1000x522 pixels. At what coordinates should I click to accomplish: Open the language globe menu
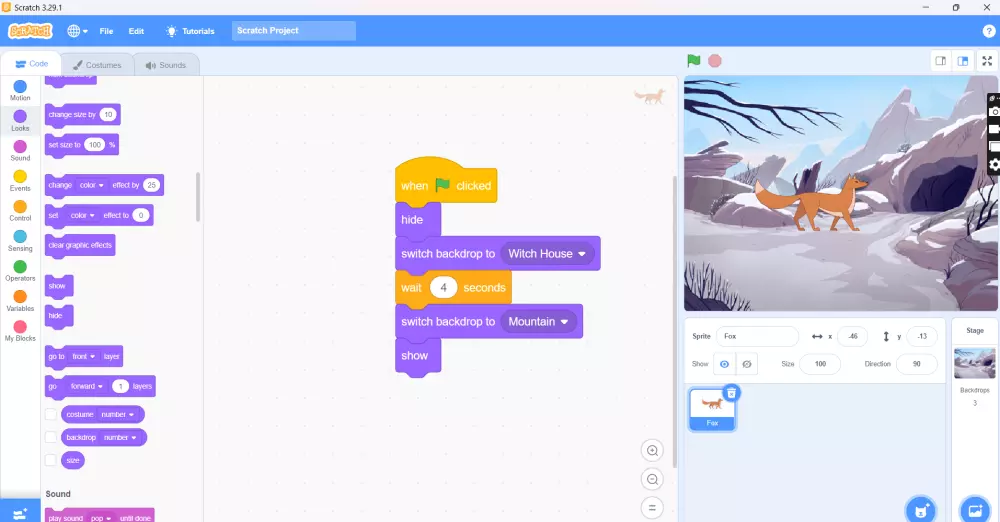77,31
